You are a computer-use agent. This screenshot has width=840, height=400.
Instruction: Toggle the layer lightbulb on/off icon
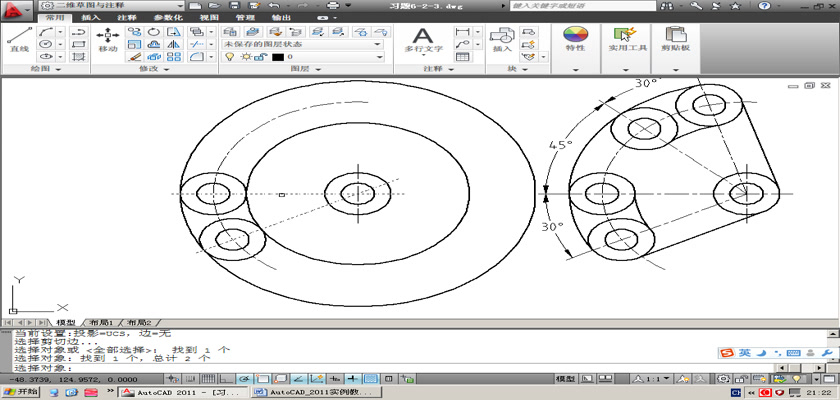[229, 57]
